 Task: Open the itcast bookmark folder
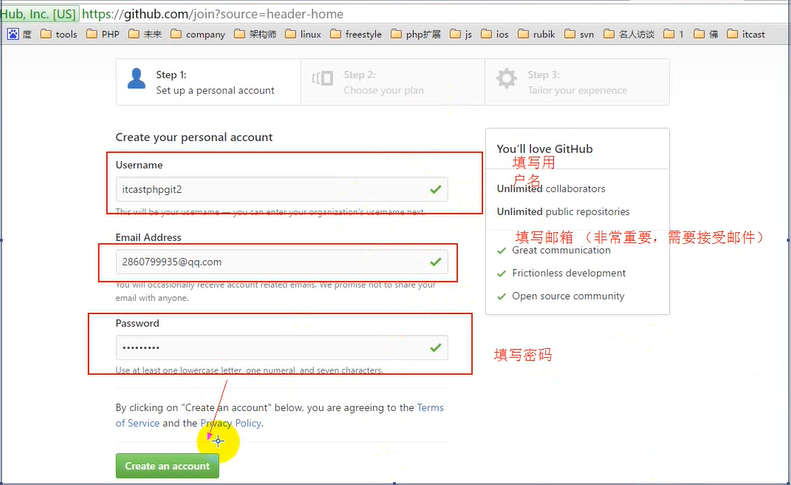[746, 34]
